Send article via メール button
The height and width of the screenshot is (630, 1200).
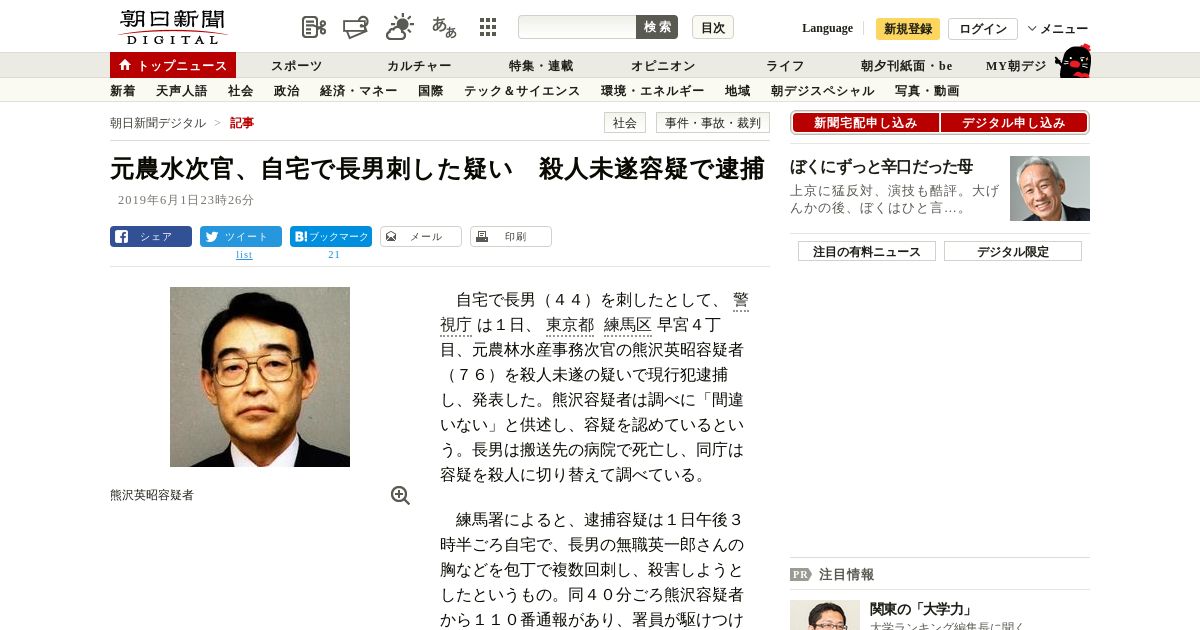click(421, 237)
